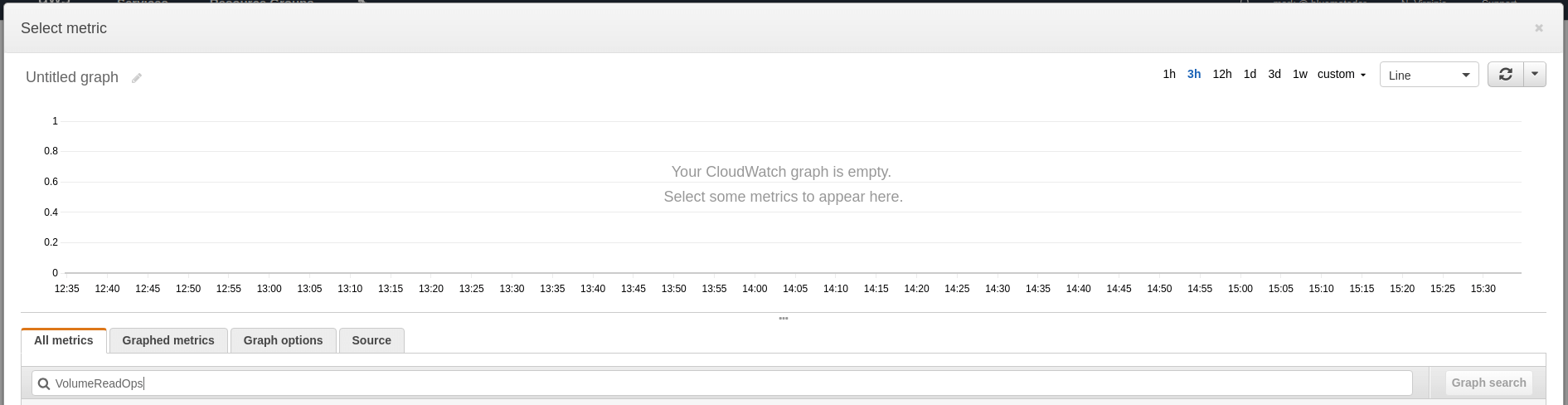Open the refresh options dropdown arrow
The height and width of the screenshot is (405, 1568).
[1535, 75]
